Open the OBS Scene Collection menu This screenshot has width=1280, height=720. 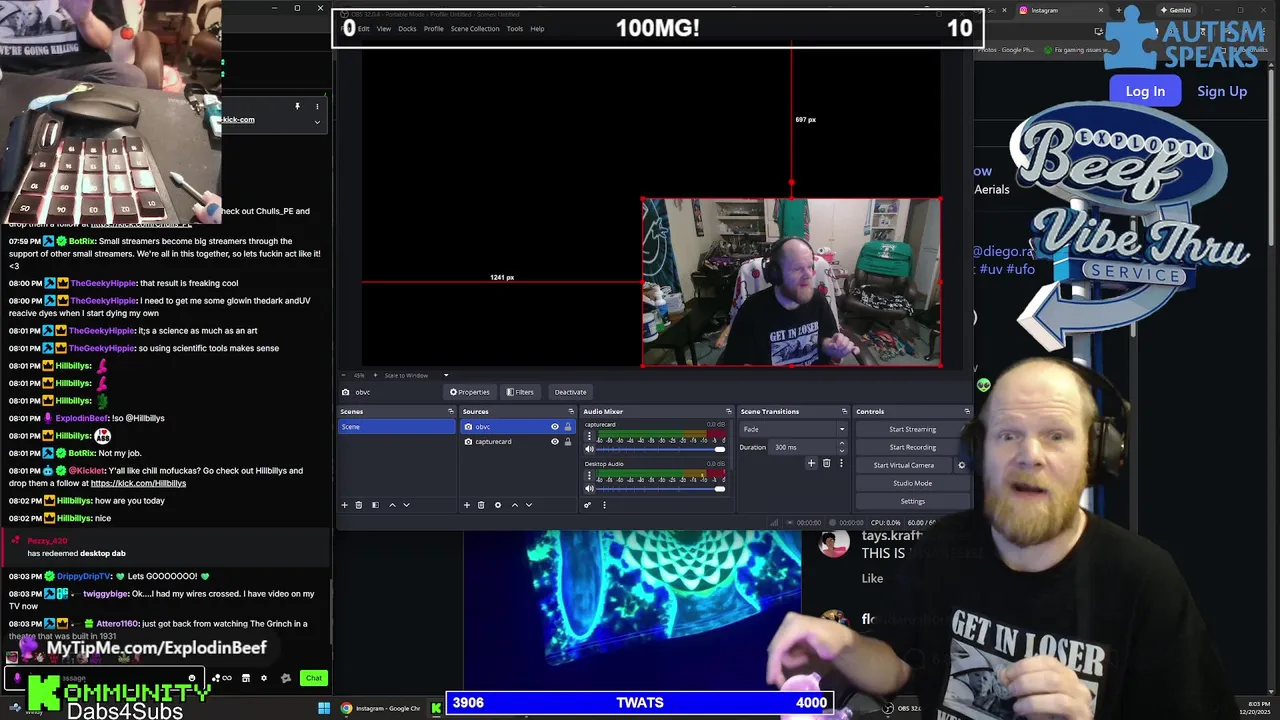click(475, 29)
